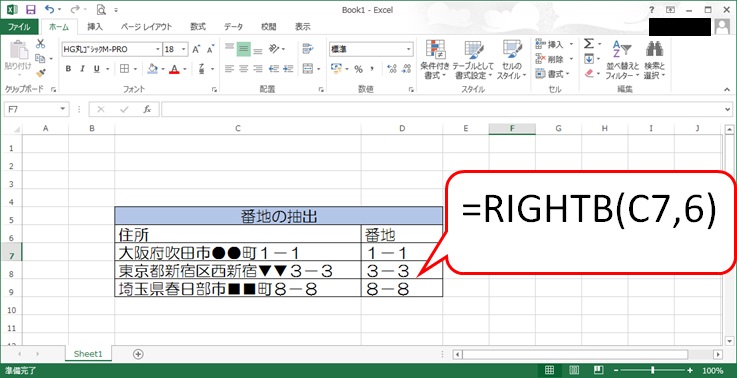Toggle Center horizontal alignment

243,69
